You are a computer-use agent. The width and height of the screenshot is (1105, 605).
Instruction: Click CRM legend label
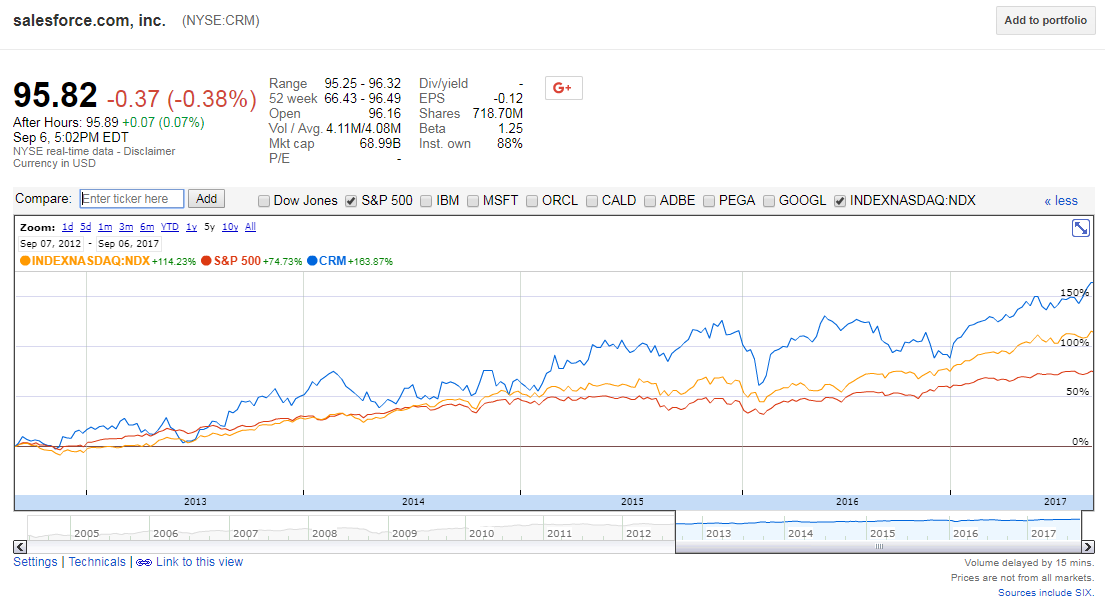pyautogui.click(x=333, y=261)
